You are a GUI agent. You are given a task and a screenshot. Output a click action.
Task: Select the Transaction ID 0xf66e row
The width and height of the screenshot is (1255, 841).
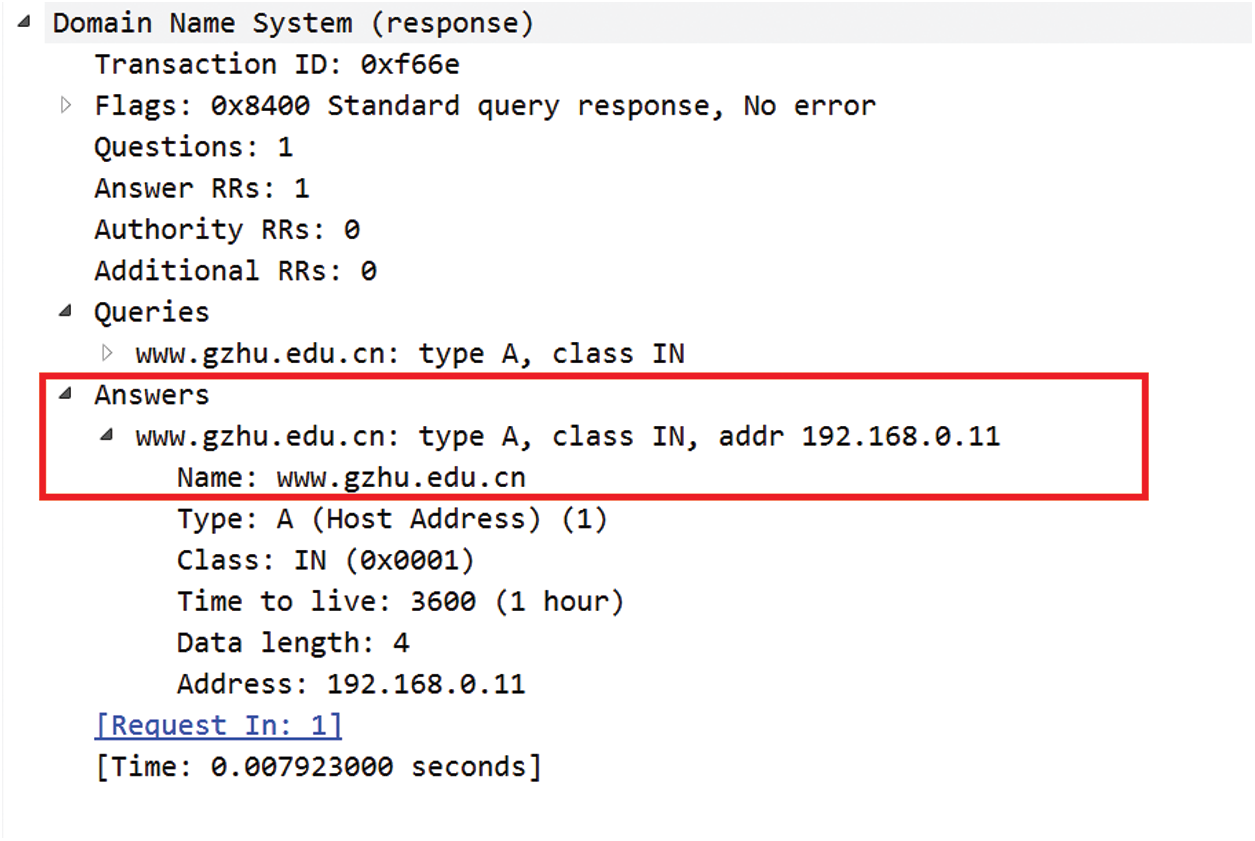tap(277, 64)
